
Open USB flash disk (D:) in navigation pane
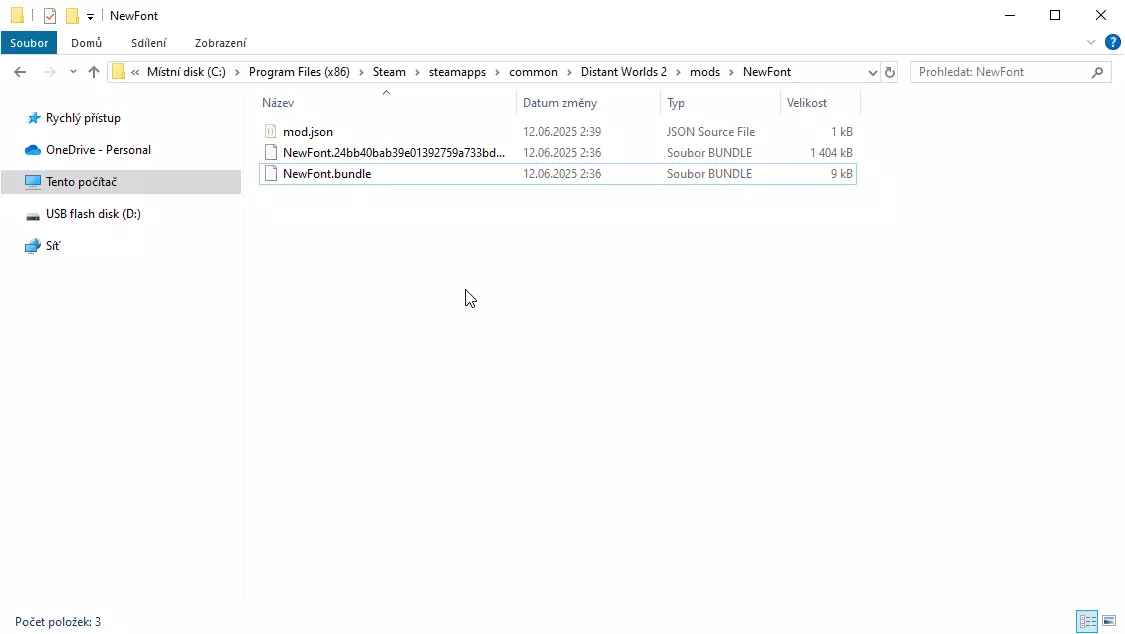93,214
